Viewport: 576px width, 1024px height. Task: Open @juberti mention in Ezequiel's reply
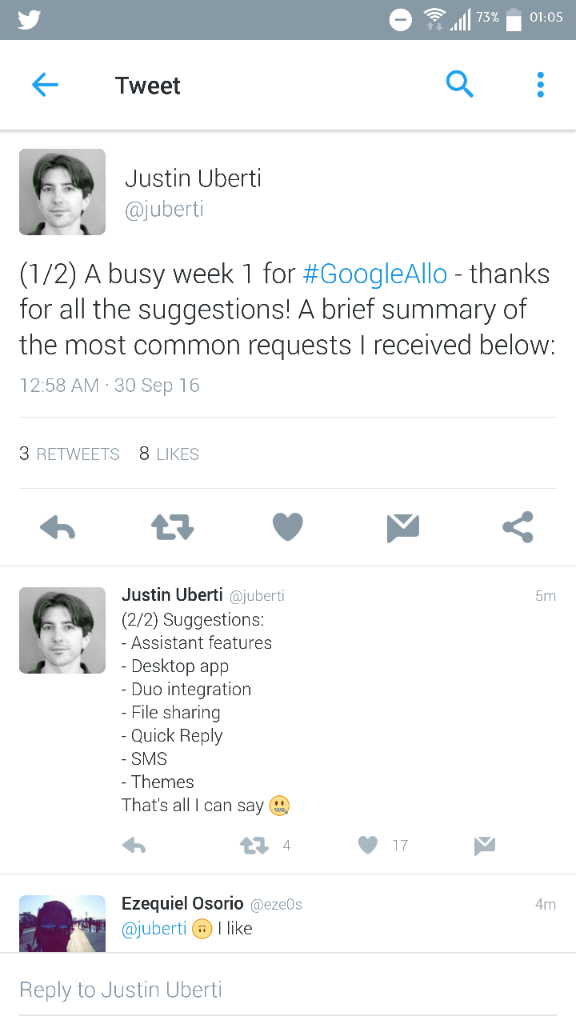(154, 928)
